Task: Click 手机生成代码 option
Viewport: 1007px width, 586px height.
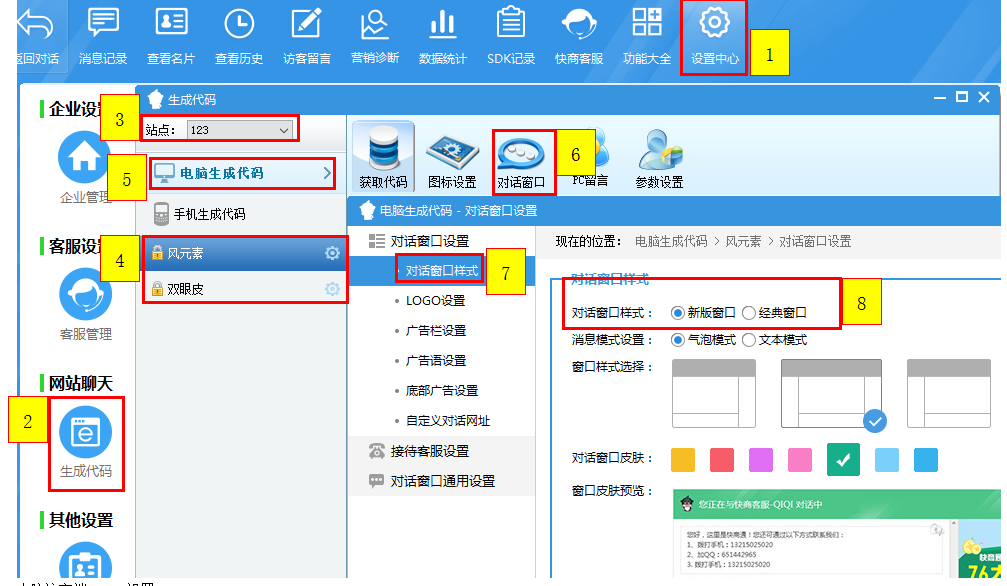Action: tap(209, 214)
